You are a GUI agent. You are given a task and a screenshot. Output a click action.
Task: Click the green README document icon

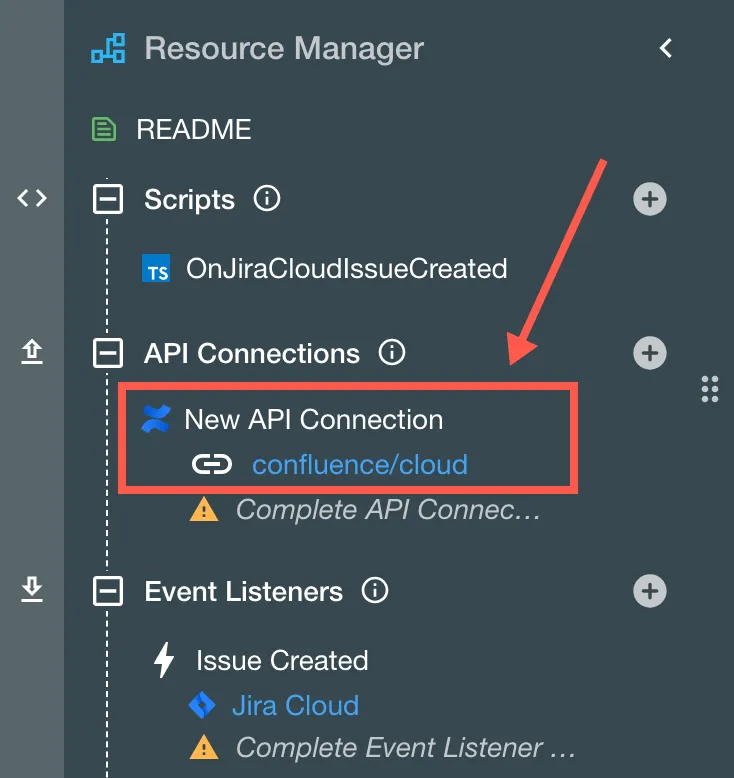pyautogui.click(x=104, y=130)
